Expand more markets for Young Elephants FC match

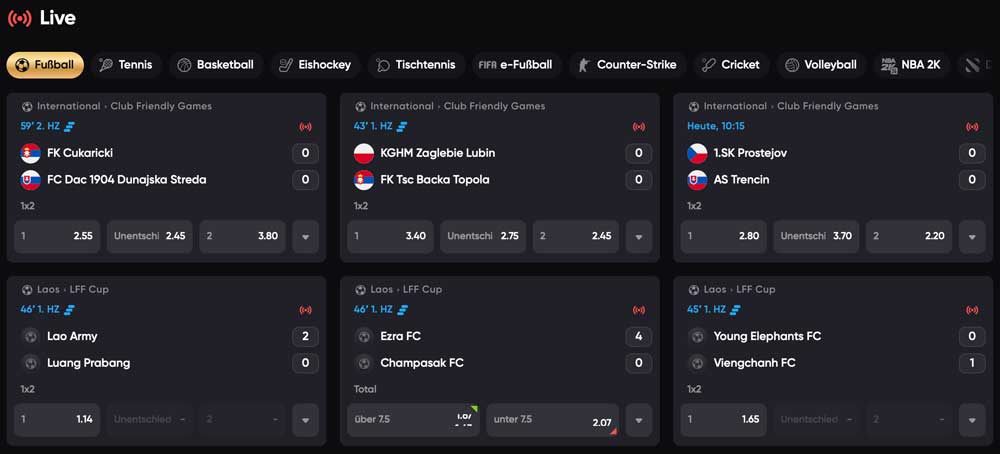(971, 420)
